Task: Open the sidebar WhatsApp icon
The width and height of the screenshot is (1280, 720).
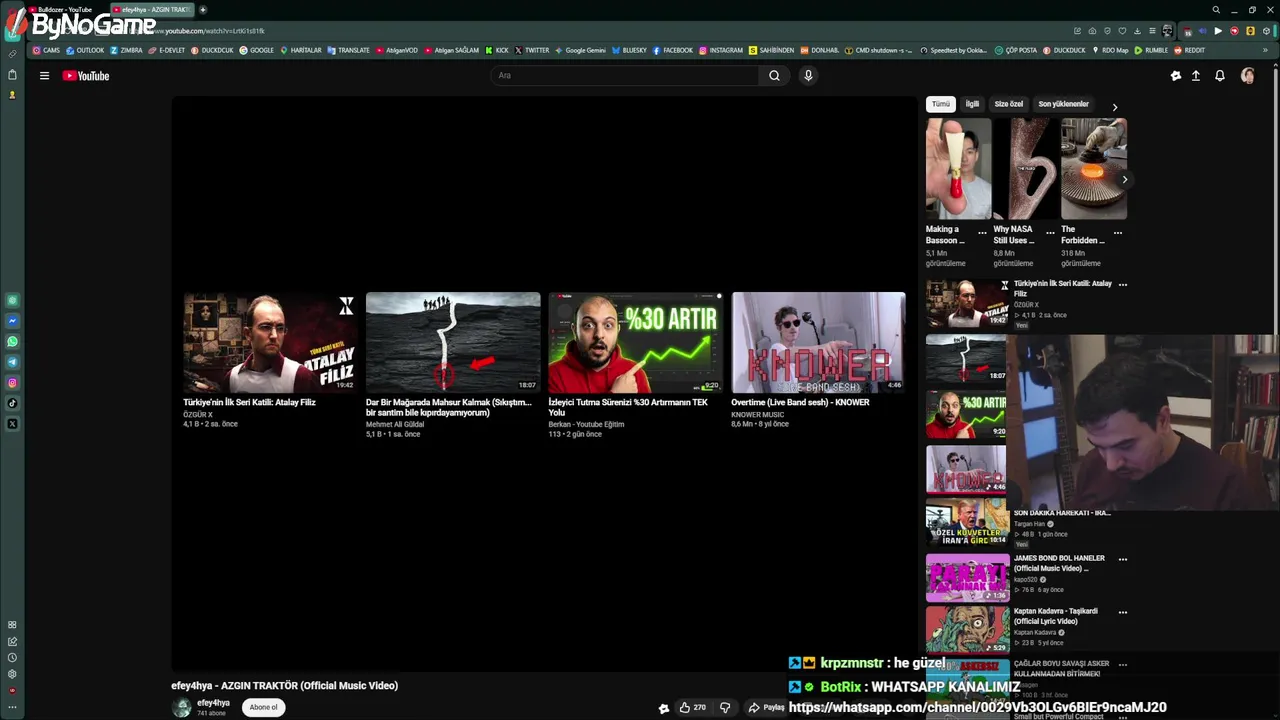Action: [x=12, y=342]
